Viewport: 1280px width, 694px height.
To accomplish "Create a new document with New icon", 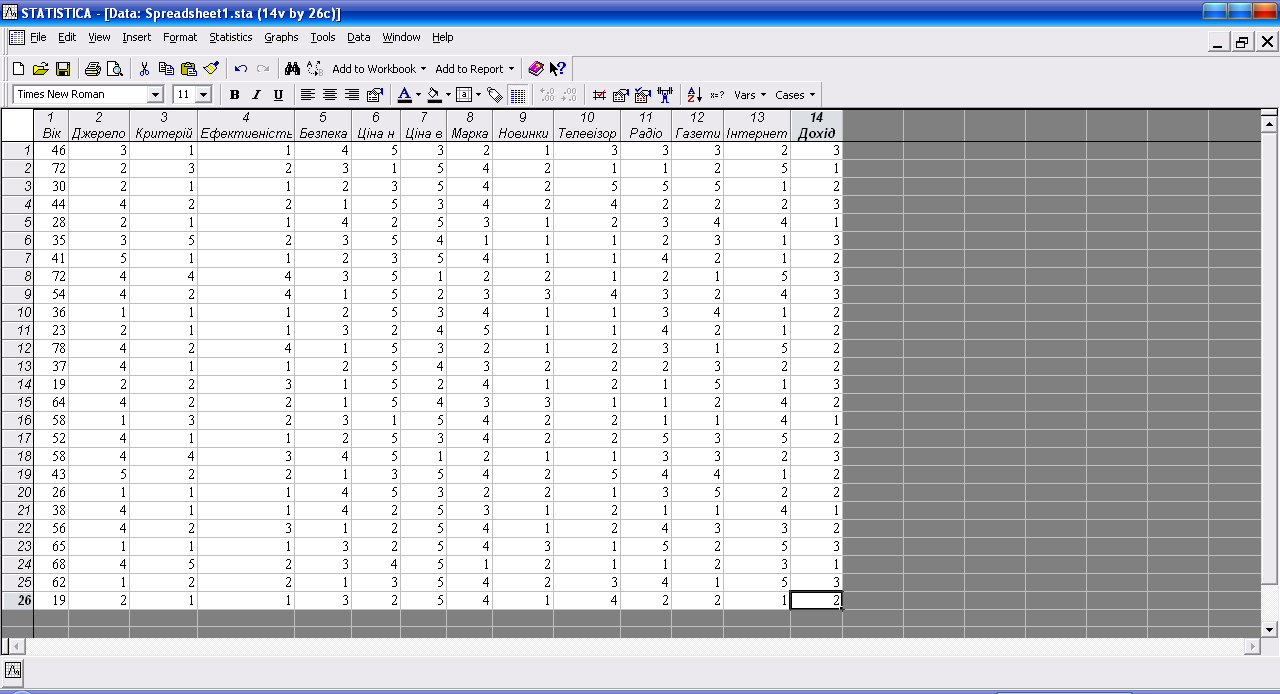I will click(18, 69).
